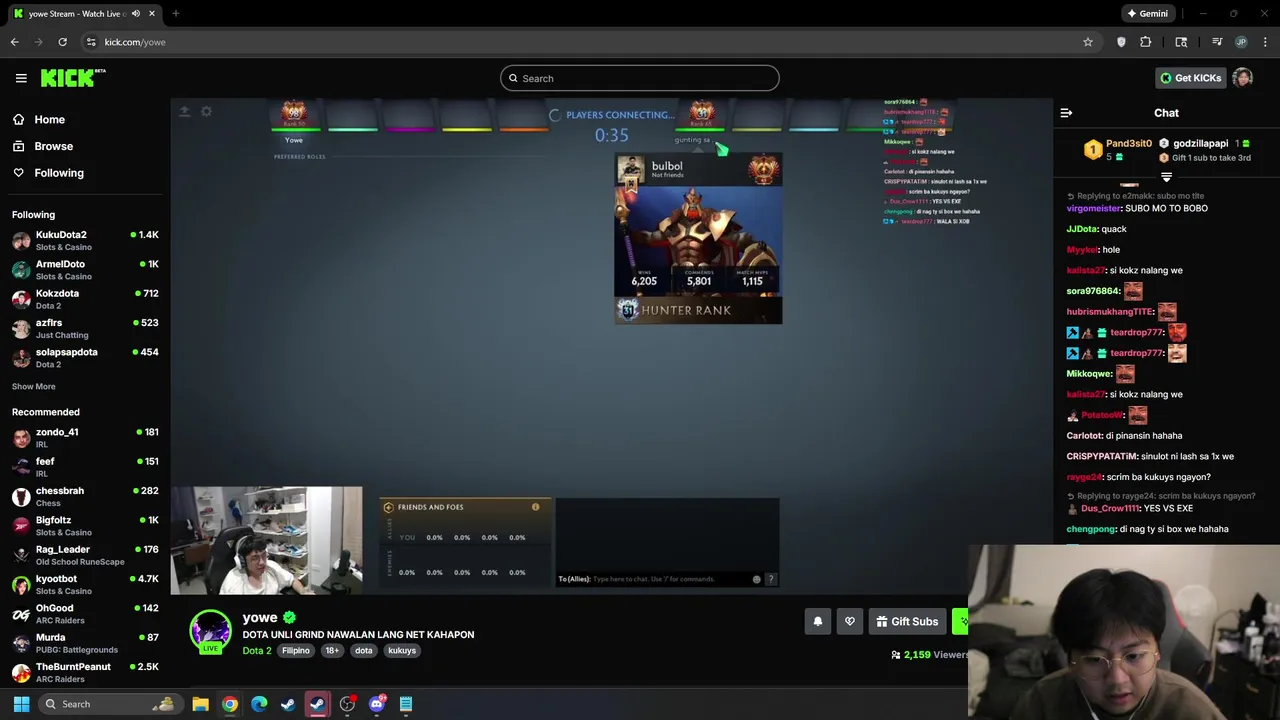Open chessbrah recommended channel
This screenshot has width=1280, height=720.
(x=85, y=496)
